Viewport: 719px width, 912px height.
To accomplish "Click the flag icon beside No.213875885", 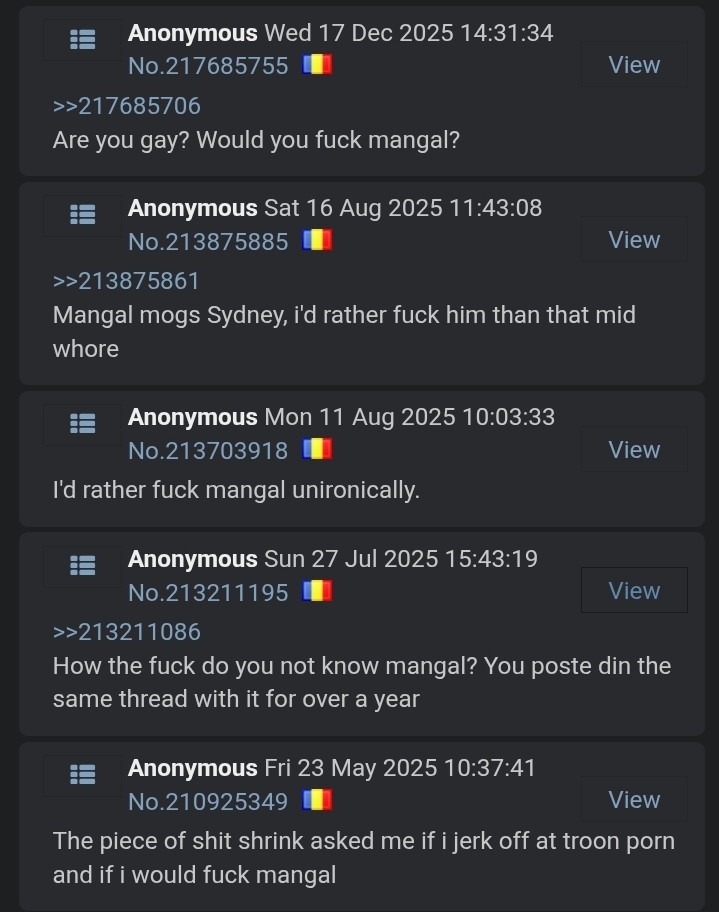I will pos(317,240).
